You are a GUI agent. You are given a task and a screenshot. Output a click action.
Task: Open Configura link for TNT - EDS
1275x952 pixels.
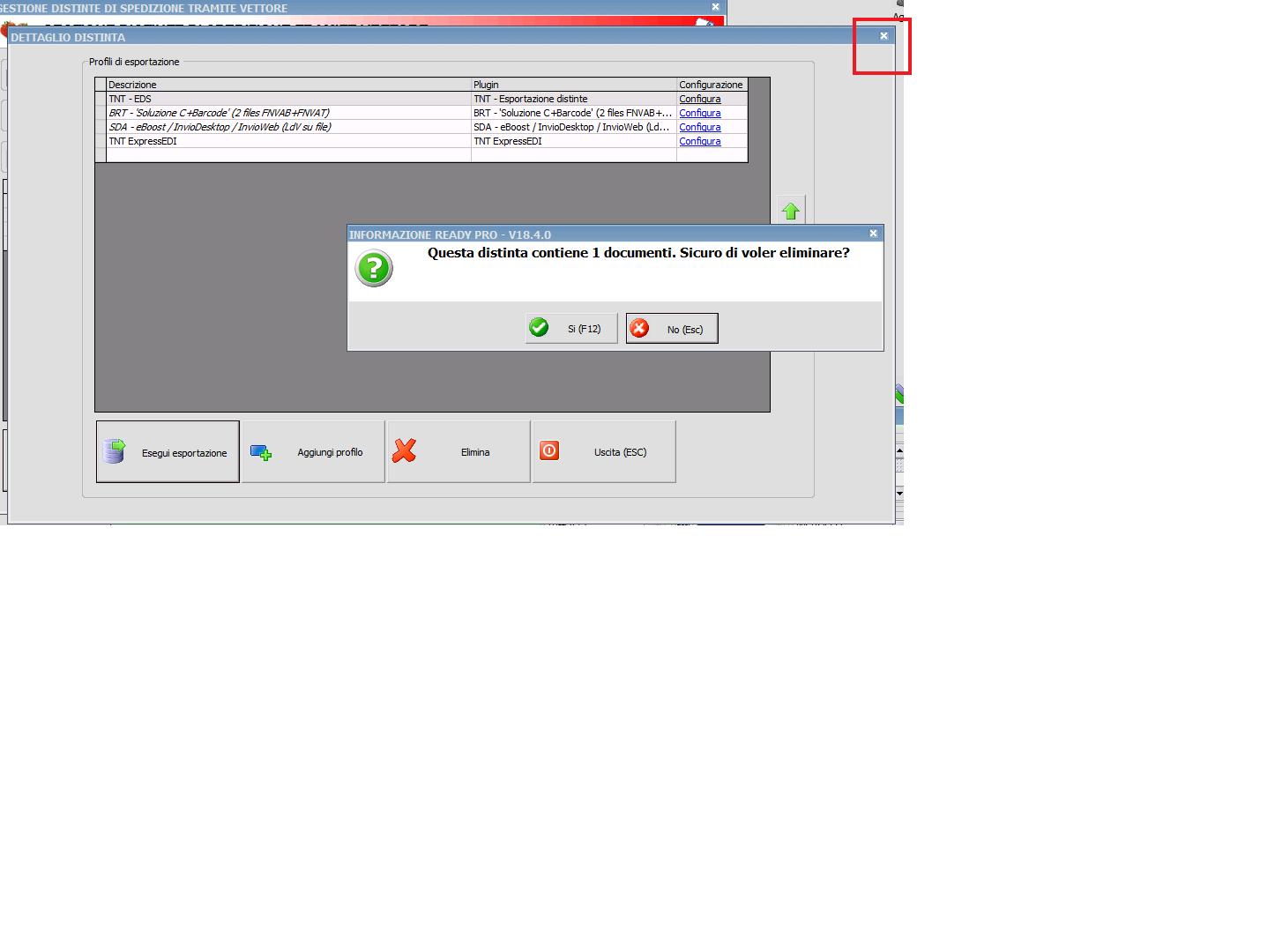[700, 99]
